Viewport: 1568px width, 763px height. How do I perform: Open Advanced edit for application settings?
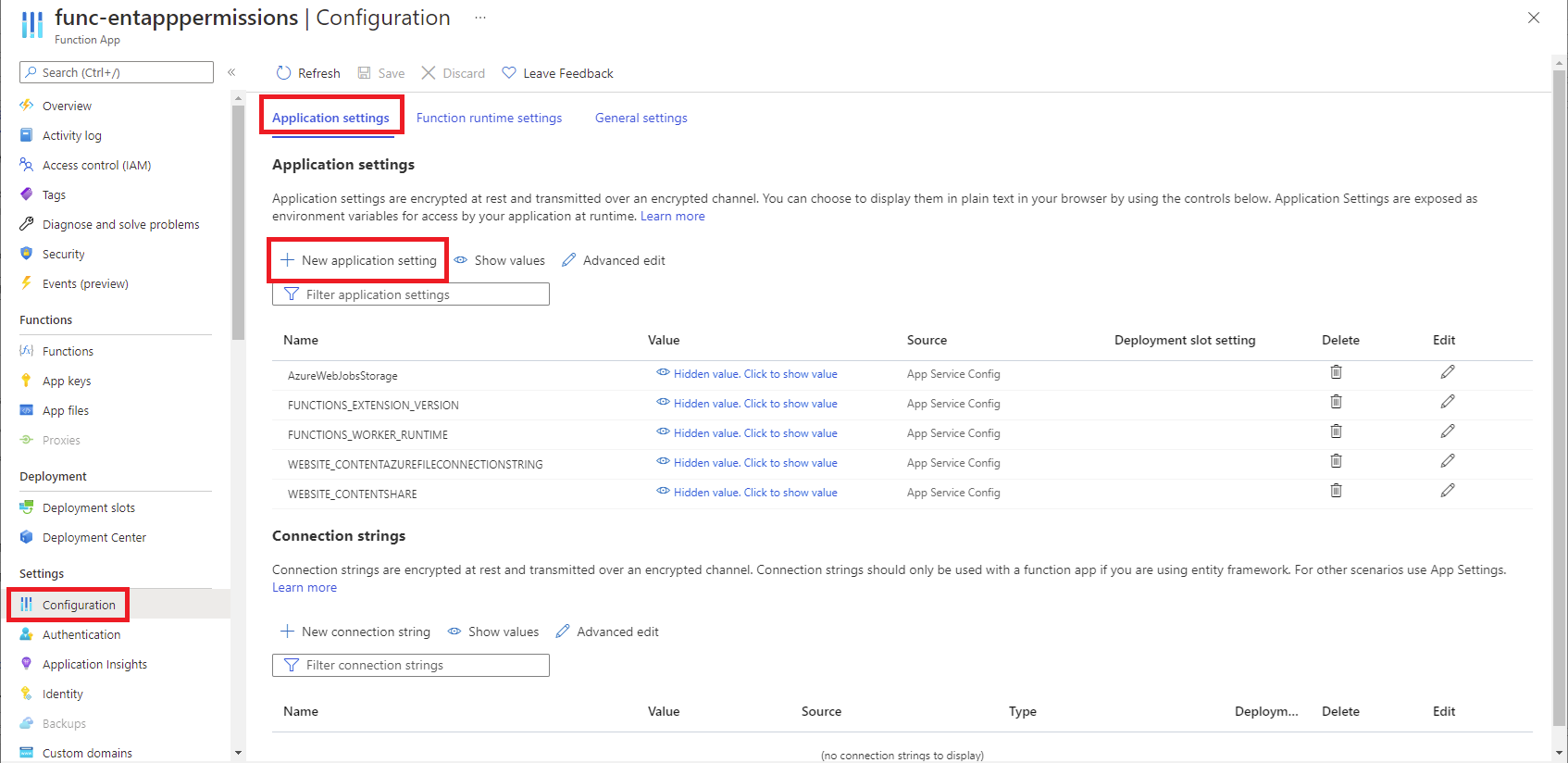click(x=614, y=260)
